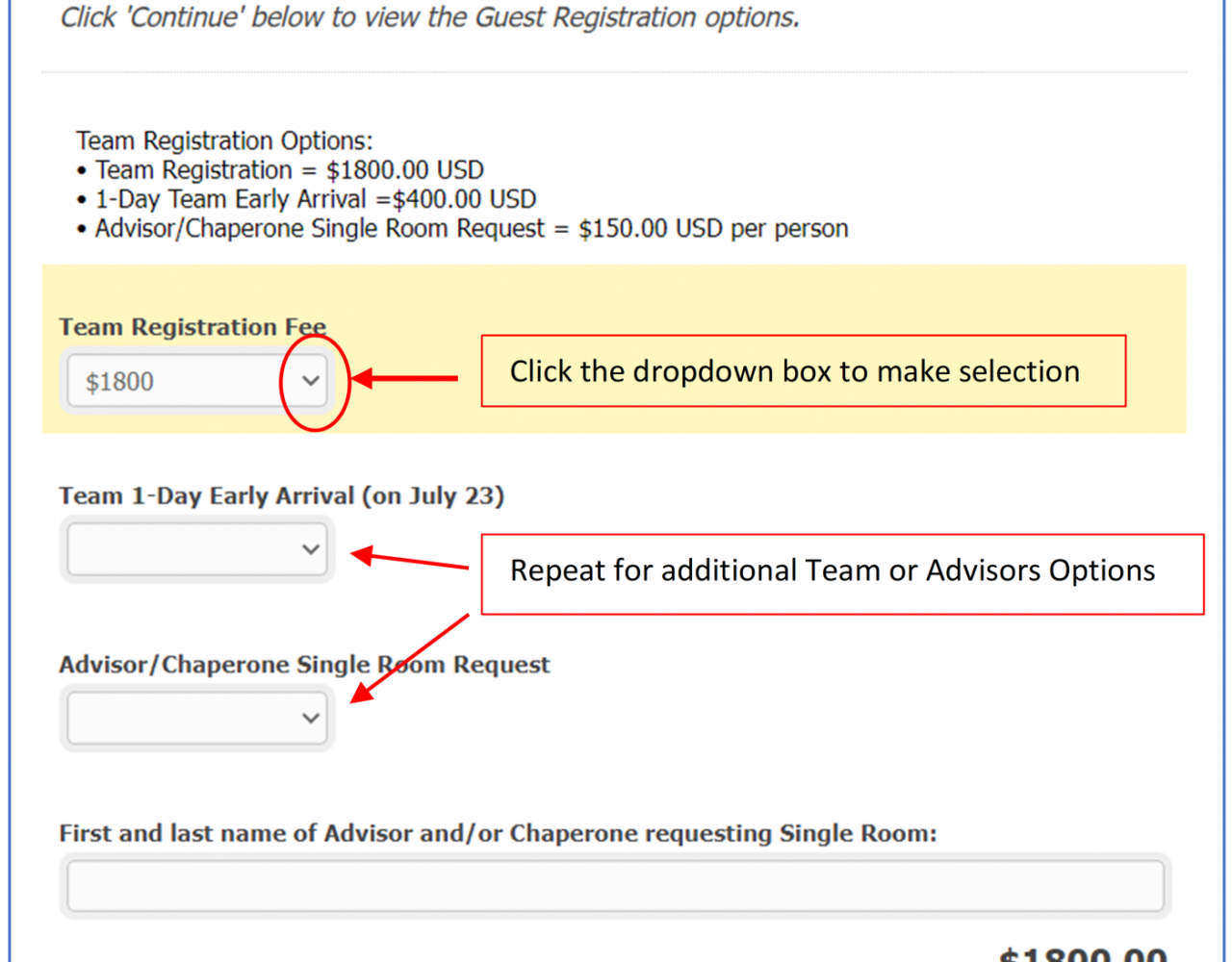Click chevron of Team 1-Day Early Arrival dropdown
This screenshot has height=962, width=1232.
tap(310, 549)
